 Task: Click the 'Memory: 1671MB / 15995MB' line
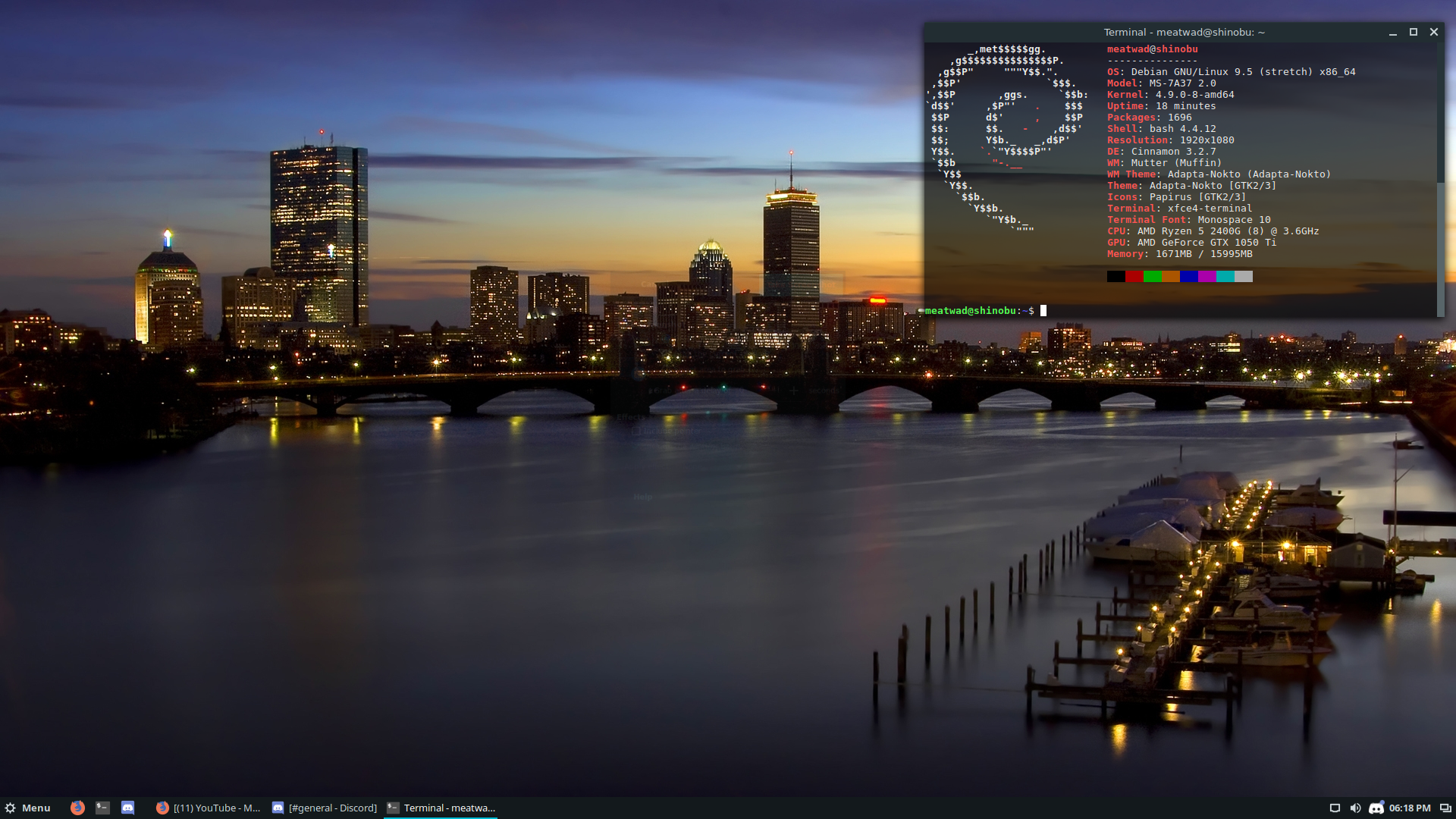[x=1179, y=254]
